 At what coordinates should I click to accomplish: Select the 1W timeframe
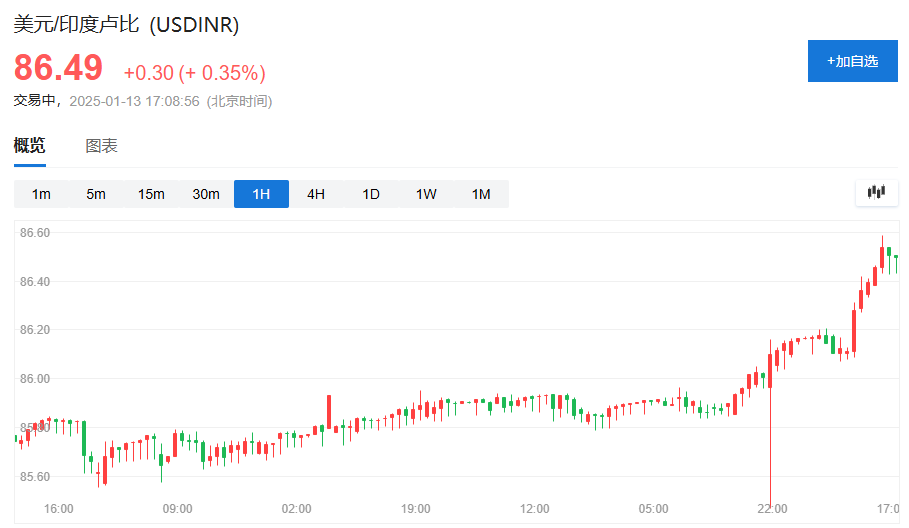click(426, 194)
